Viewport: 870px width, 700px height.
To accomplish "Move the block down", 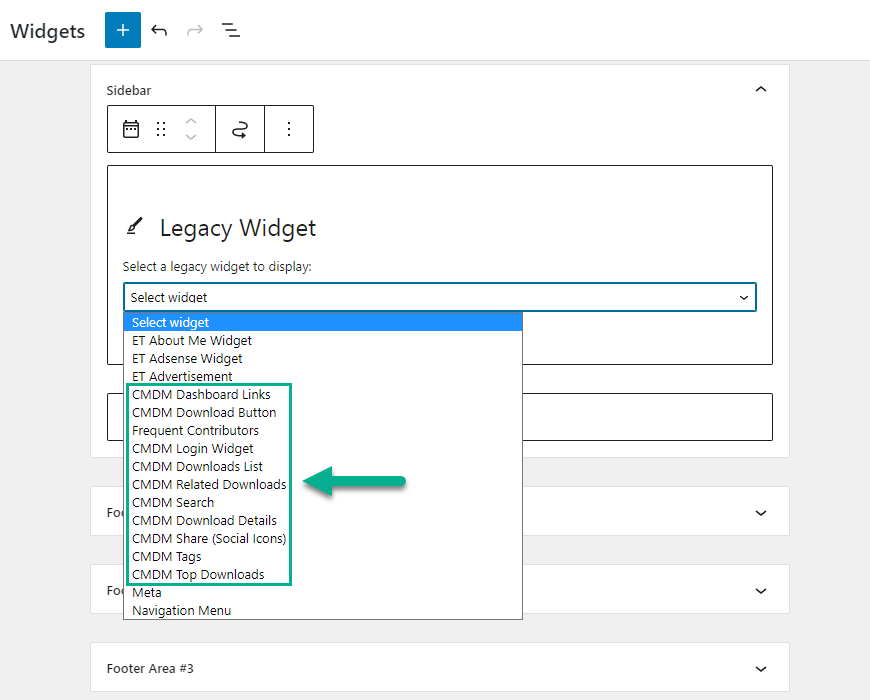I will (191, 137).
